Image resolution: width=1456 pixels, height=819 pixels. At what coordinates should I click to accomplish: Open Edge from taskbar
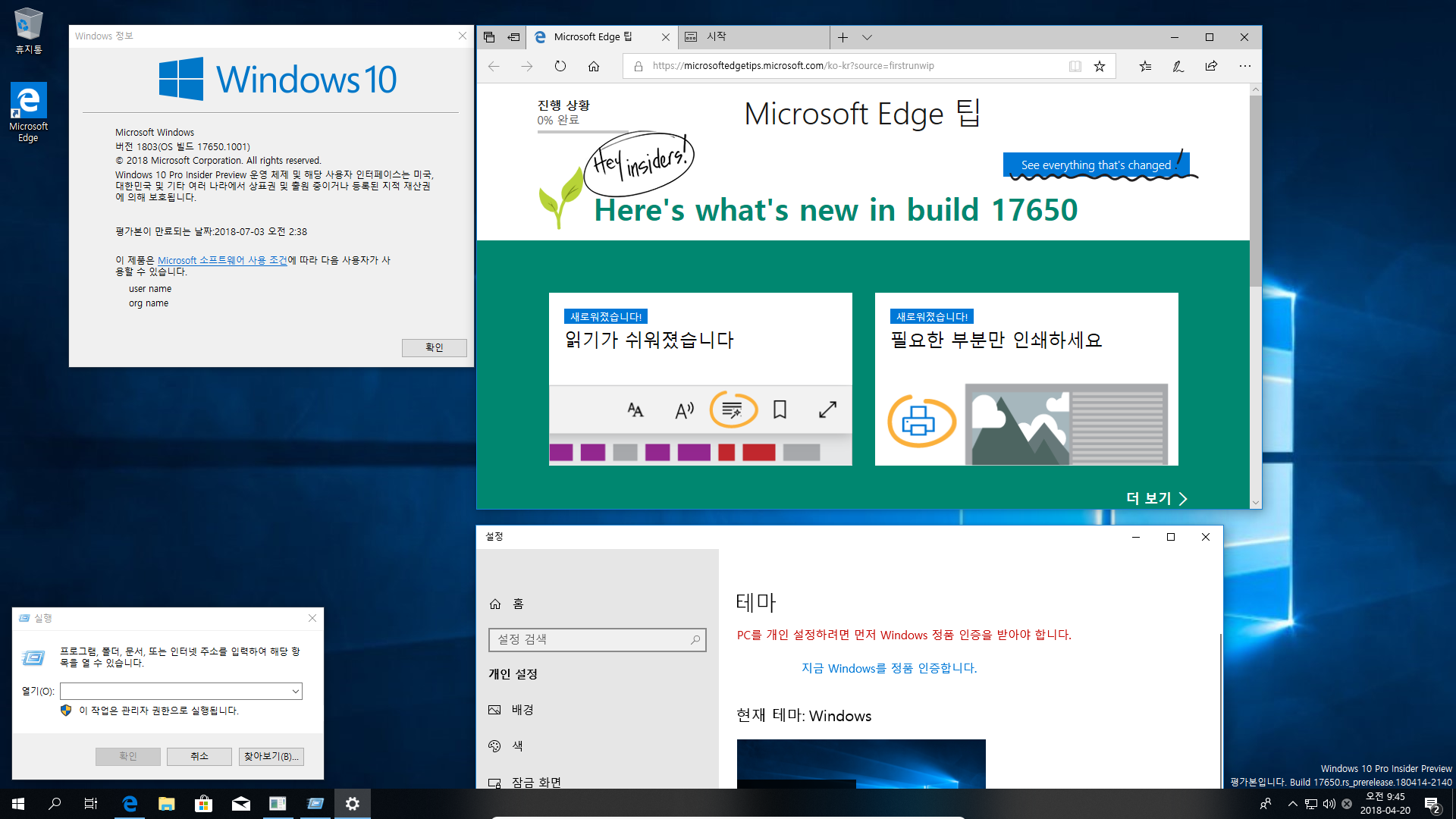point(130,804)
